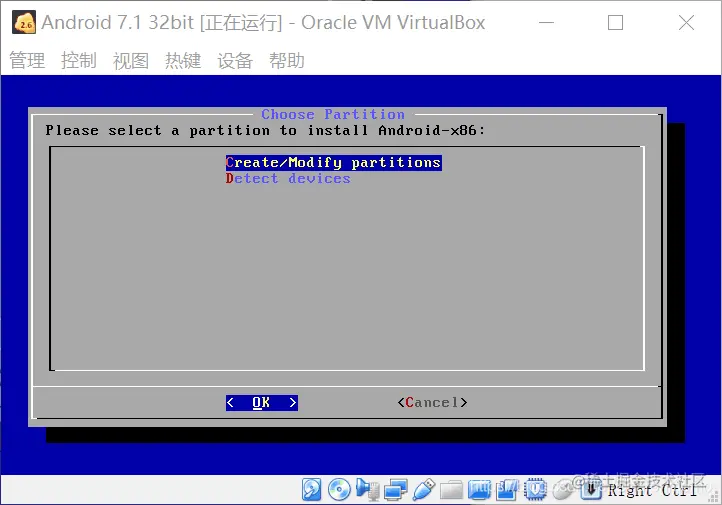Open the 热键 menu
The height and width of the screenshot is (505, 722).
(183, 60)
